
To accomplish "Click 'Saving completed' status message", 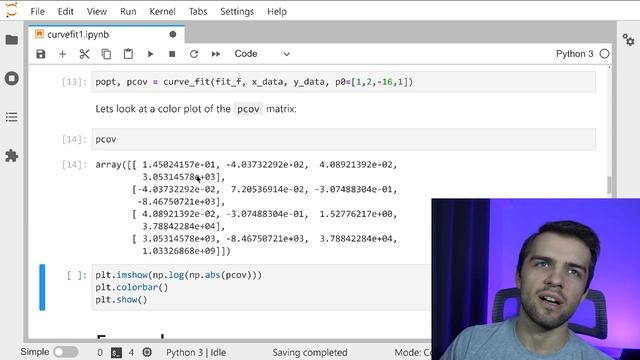I will pos(310,352).
